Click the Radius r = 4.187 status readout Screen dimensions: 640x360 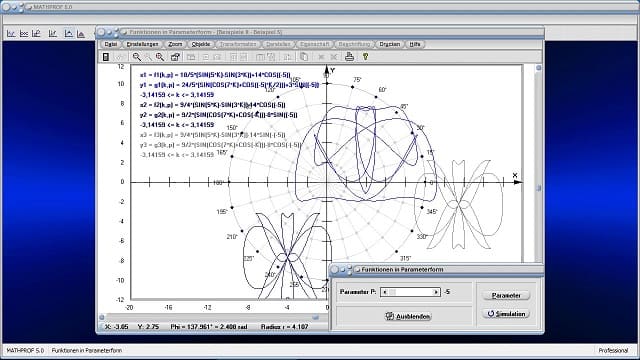[x=284, y=327]
